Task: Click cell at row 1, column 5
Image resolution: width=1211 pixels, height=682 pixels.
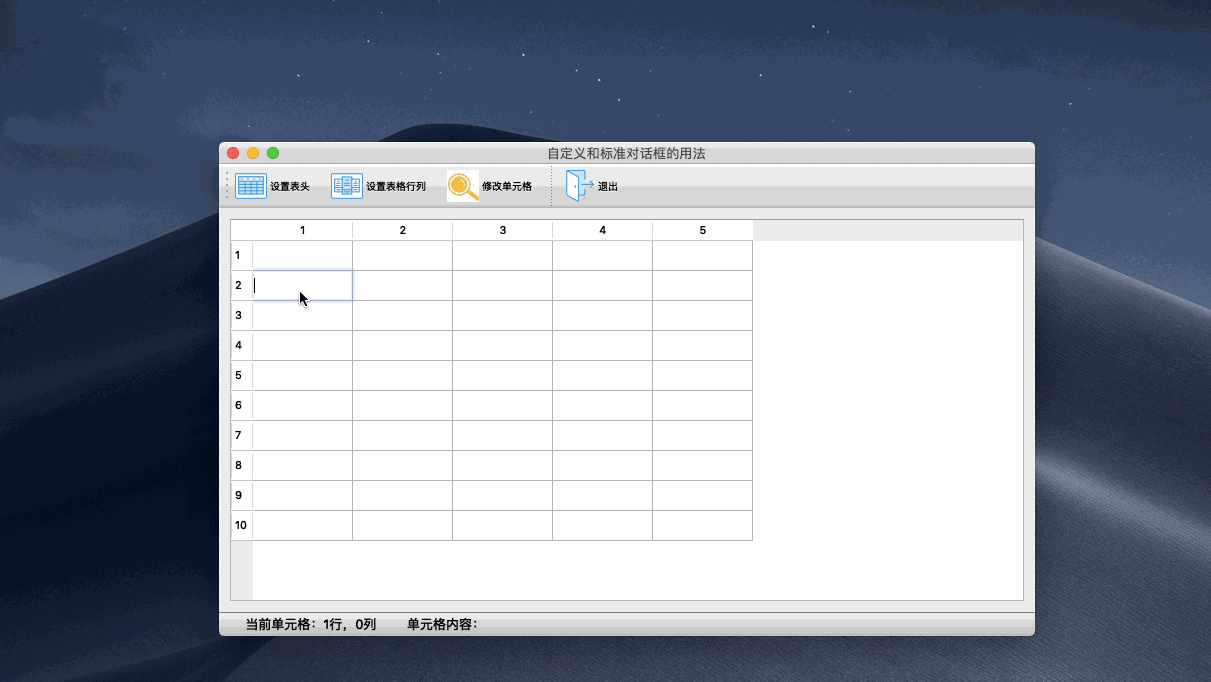Action: [703, 255]
